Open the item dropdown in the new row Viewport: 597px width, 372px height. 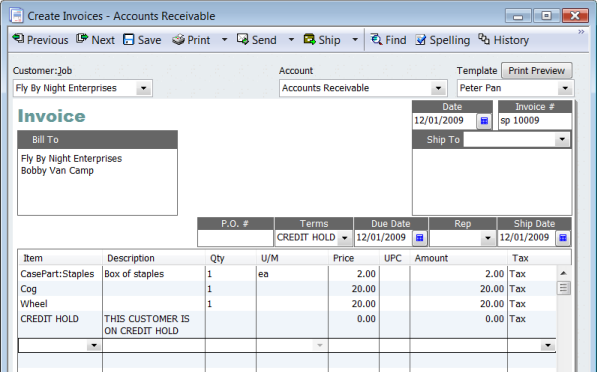(94, 346)
